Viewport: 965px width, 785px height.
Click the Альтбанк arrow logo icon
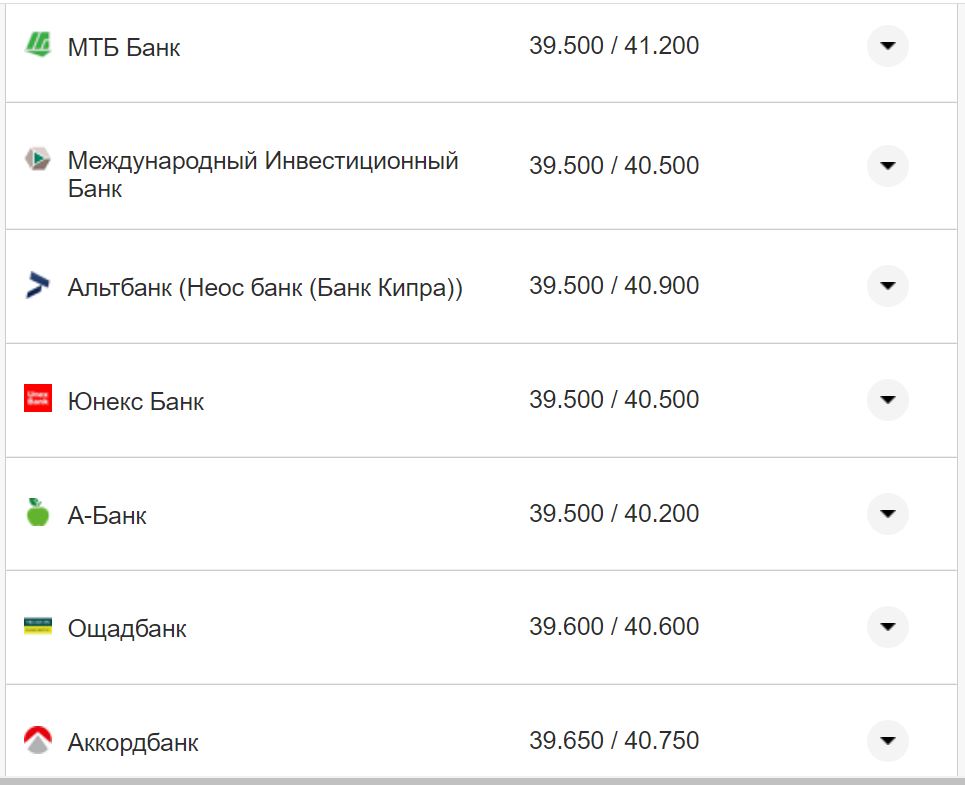click(39, 283)
